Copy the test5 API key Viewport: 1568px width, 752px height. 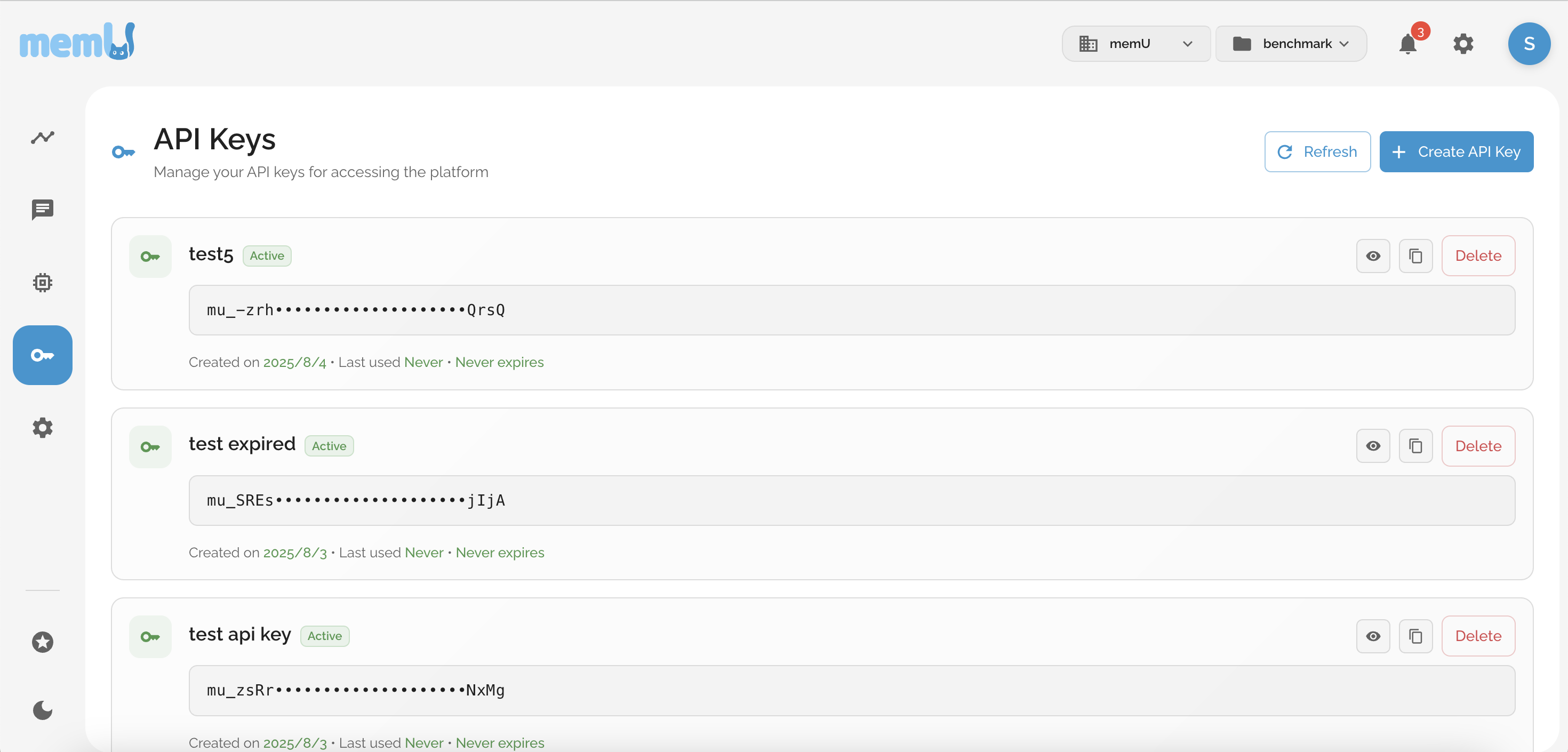point(1415,256)
